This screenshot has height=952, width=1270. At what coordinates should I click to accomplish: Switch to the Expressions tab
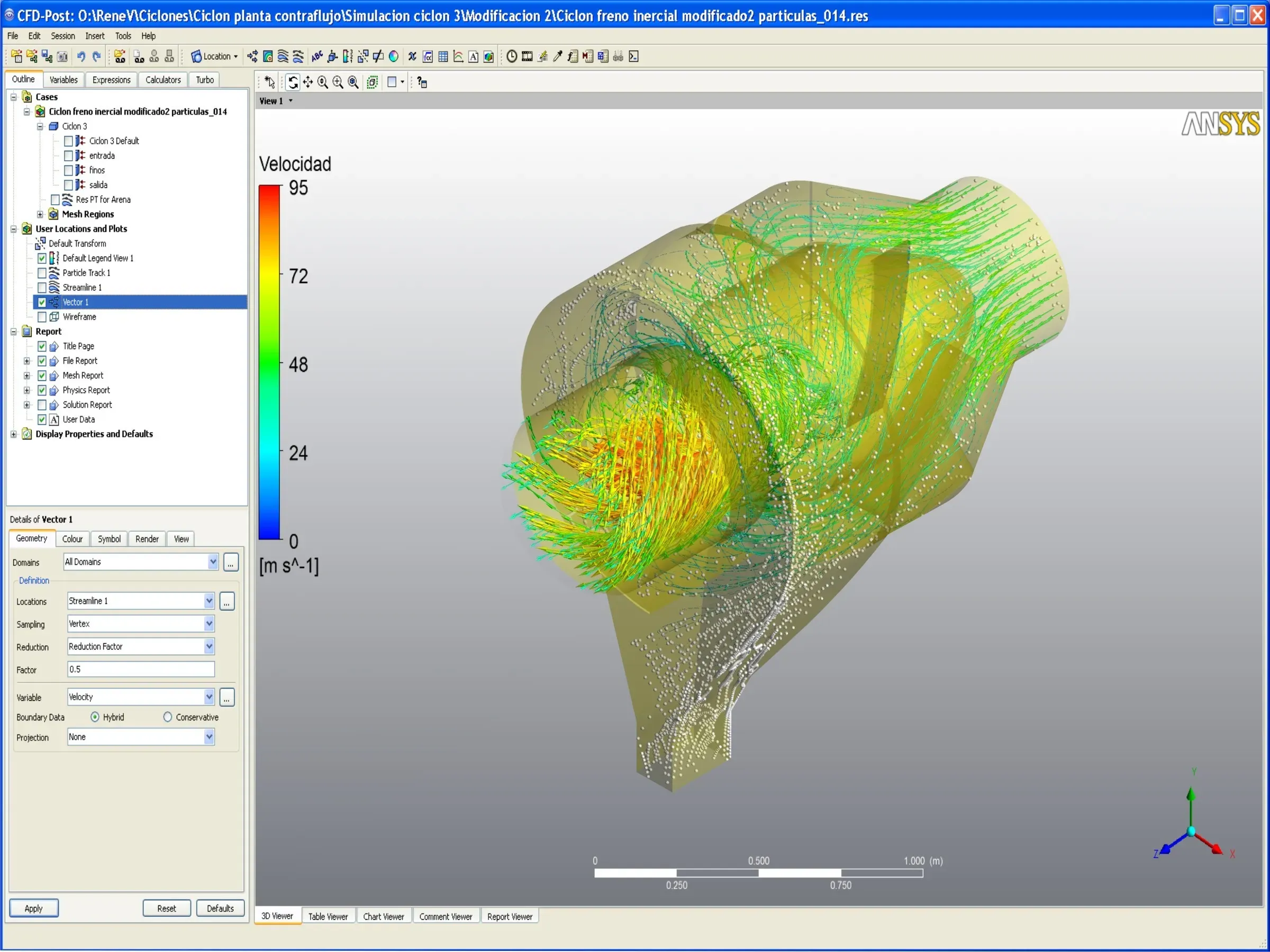(x=111, y=80)
